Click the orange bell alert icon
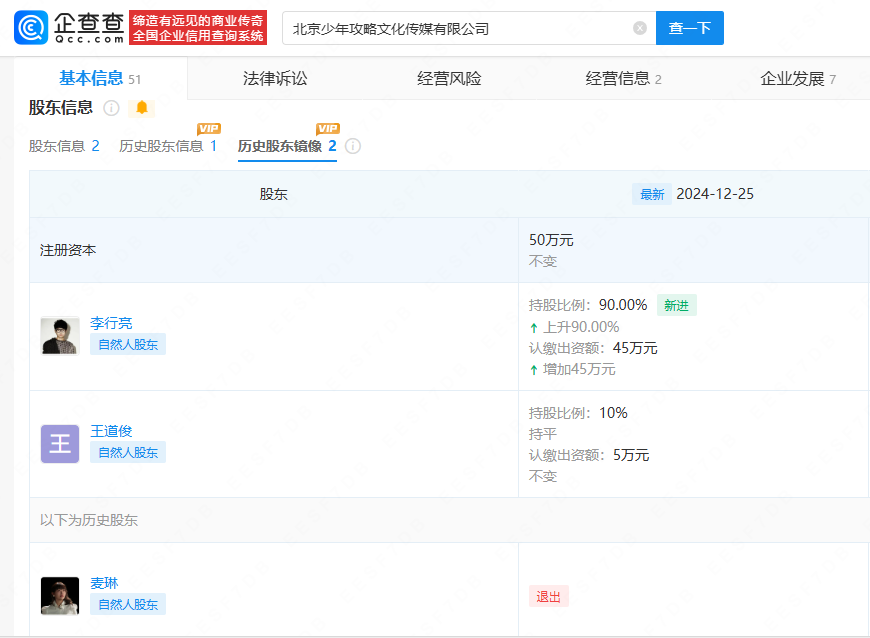870x638 pixels. coord(142,108)
